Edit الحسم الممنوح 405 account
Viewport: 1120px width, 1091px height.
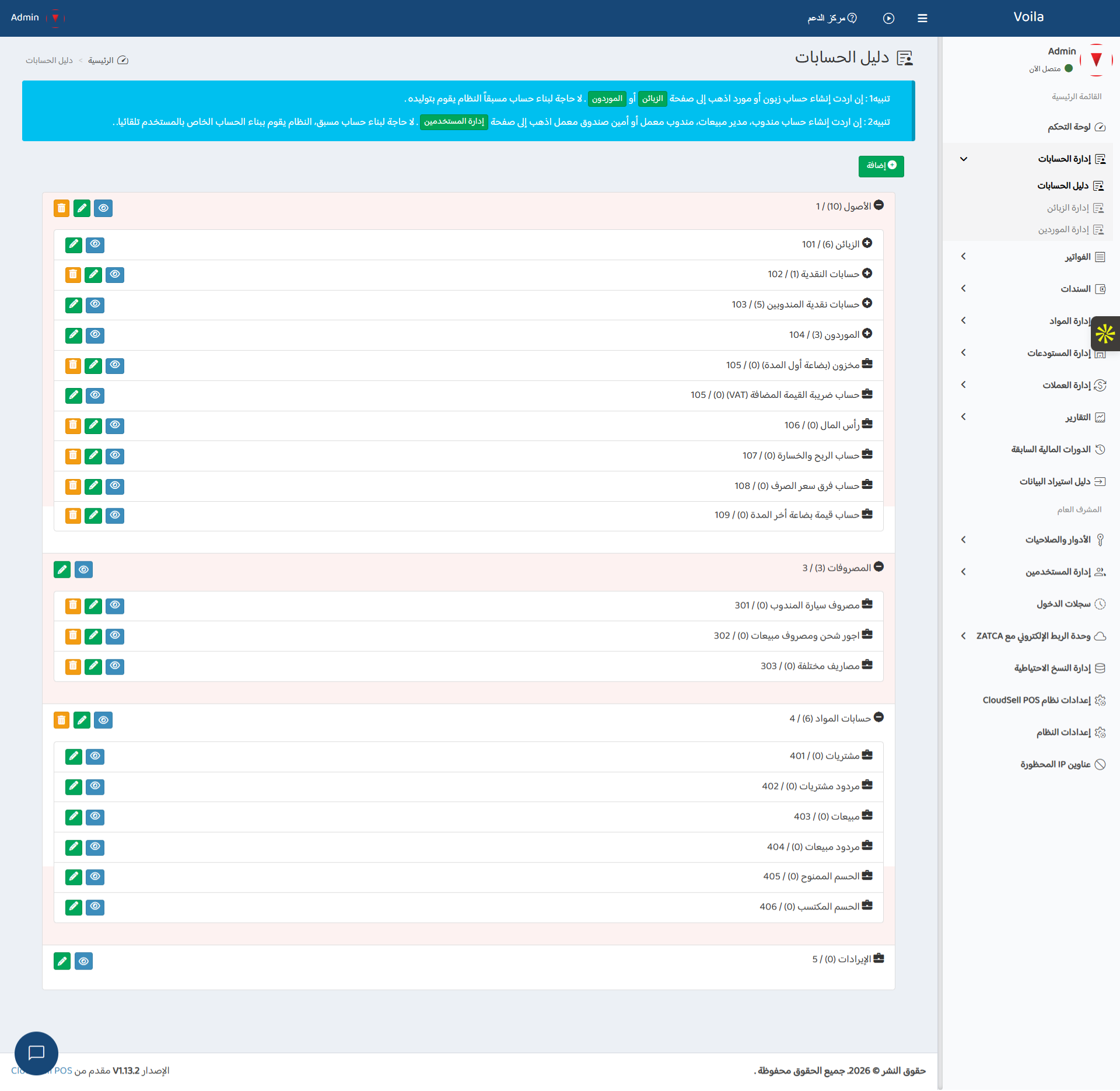(x=73, y=877)
